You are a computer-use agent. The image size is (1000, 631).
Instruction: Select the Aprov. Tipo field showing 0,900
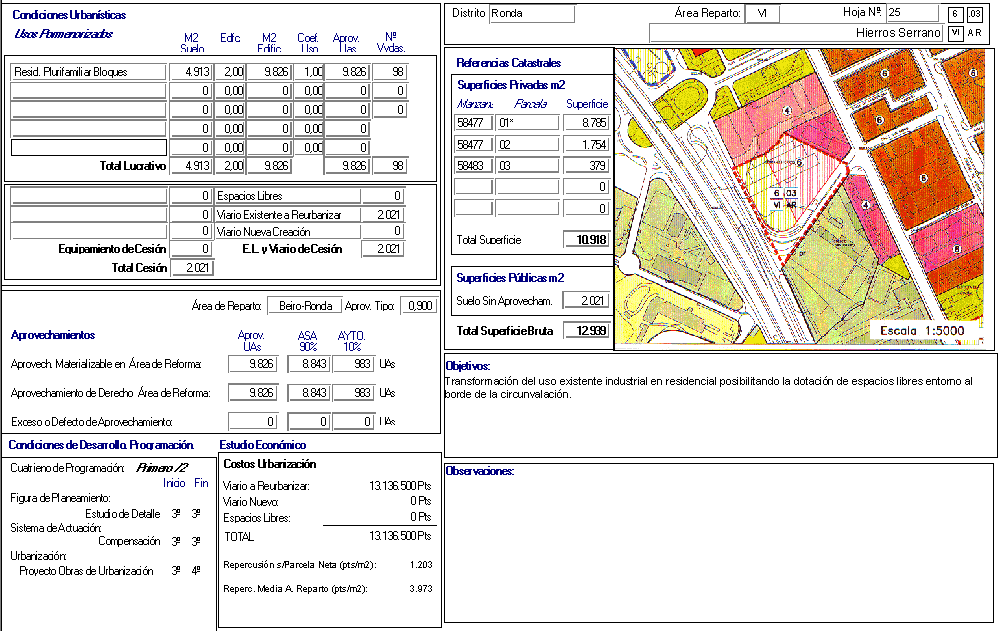417,306
